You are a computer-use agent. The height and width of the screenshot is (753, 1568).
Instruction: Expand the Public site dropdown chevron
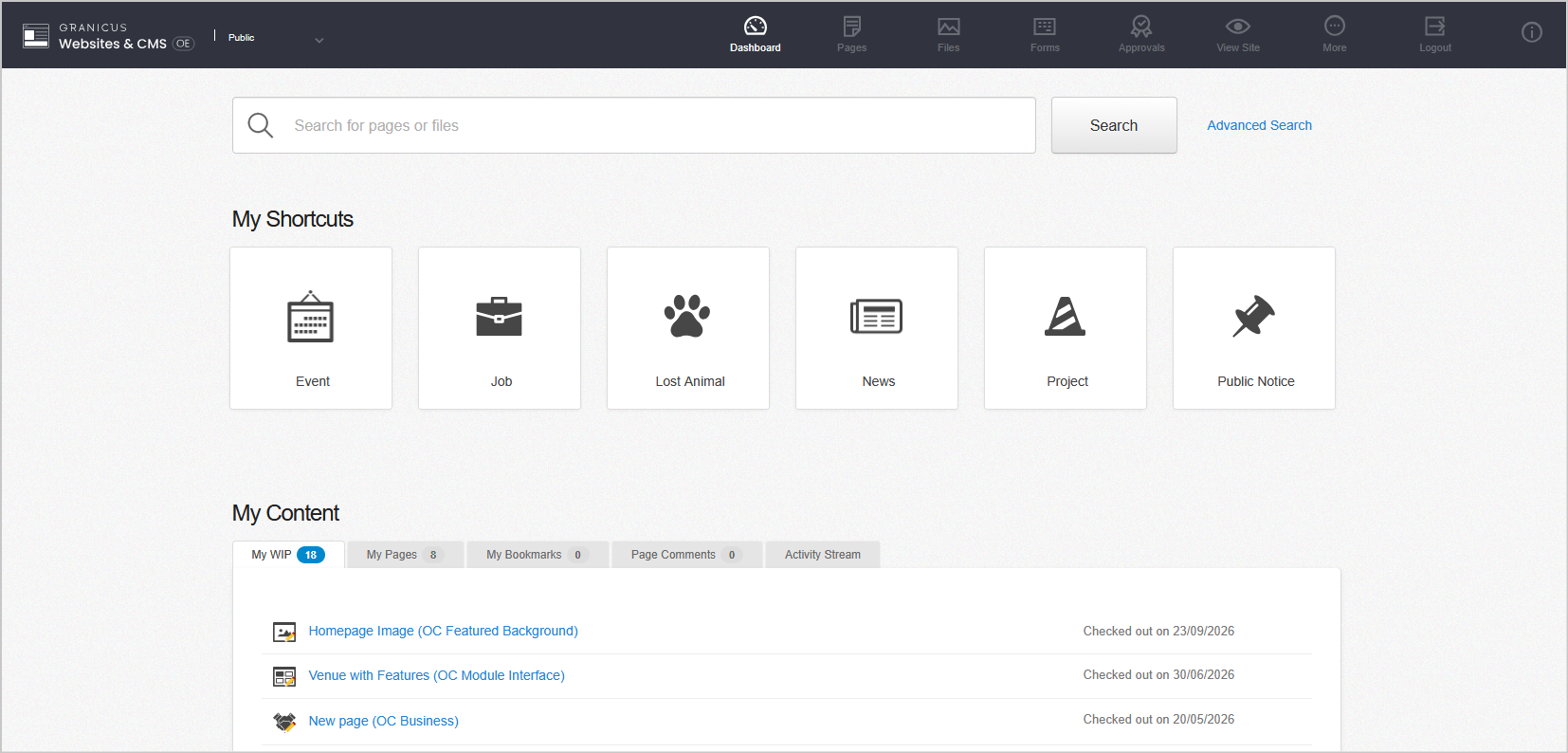pos(319,40)
